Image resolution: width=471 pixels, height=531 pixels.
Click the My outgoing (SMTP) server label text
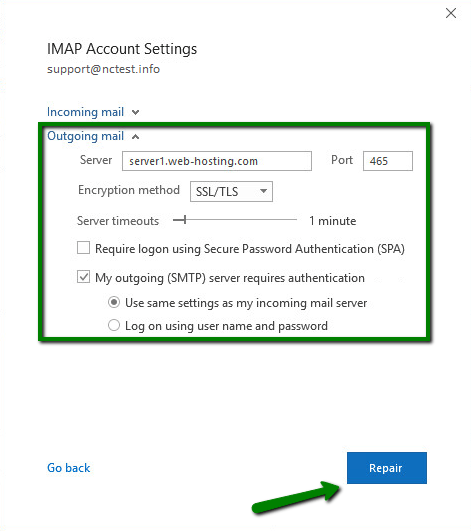click(230, 278)
